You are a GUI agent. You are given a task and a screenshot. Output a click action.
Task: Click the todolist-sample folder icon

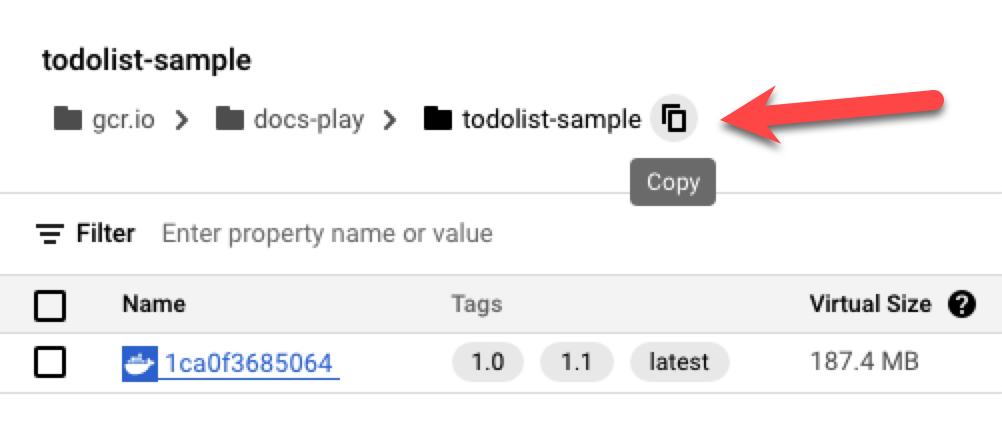pyautogui.click(x=438, y=120)
